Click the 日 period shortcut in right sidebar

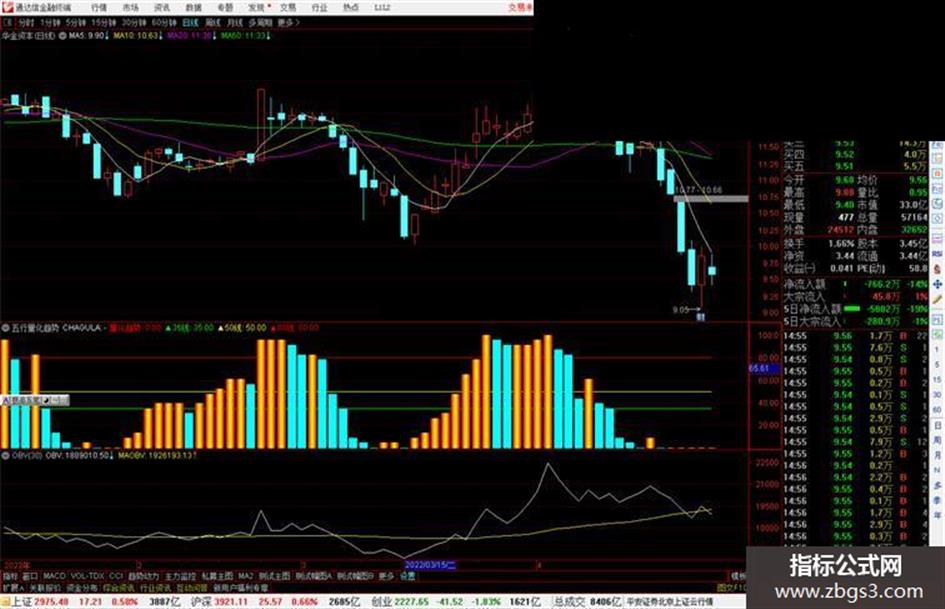click(937, 426)
